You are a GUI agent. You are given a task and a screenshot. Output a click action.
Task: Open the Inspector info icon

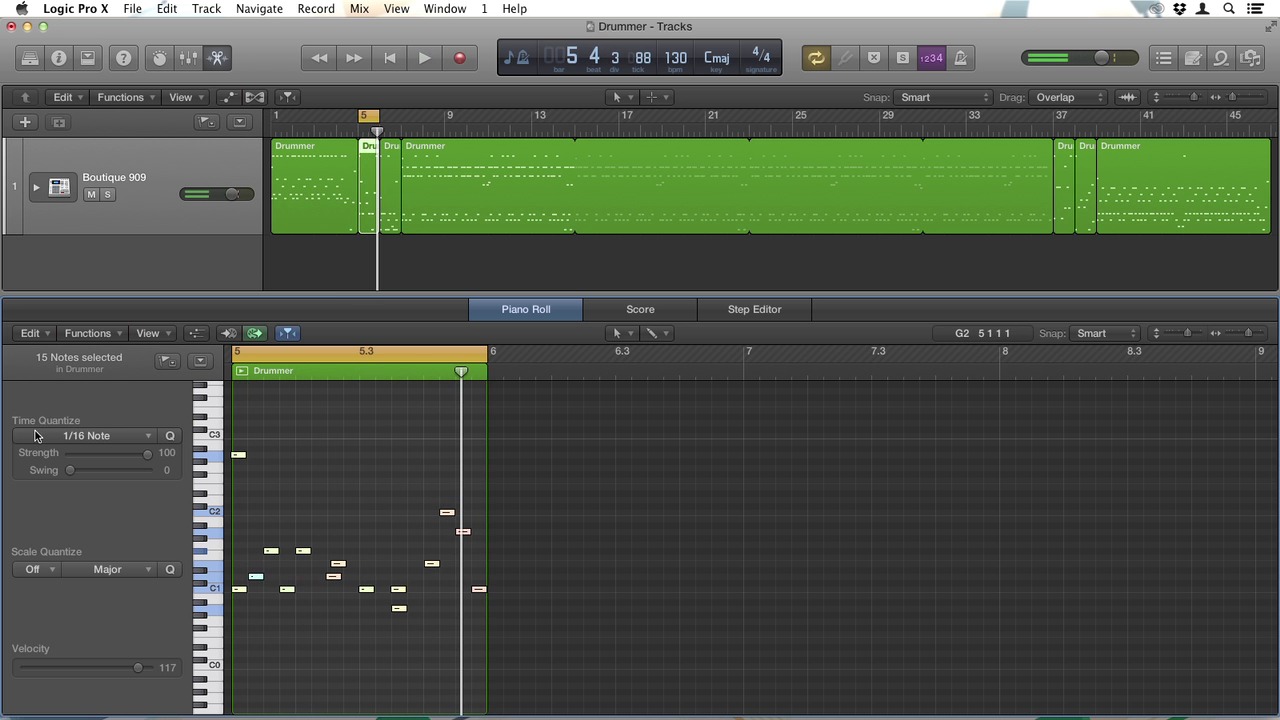click(x=59, y=58)
